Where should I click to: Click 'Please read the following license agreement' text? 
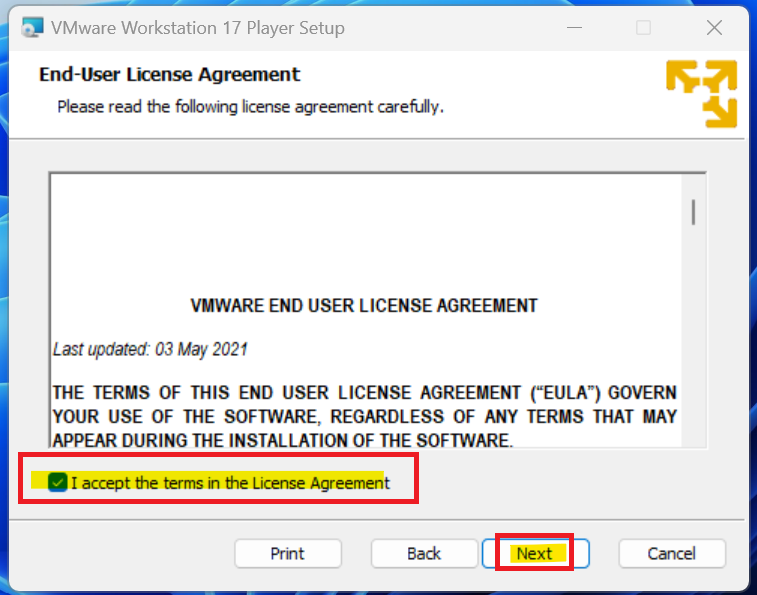click(251, 106)
